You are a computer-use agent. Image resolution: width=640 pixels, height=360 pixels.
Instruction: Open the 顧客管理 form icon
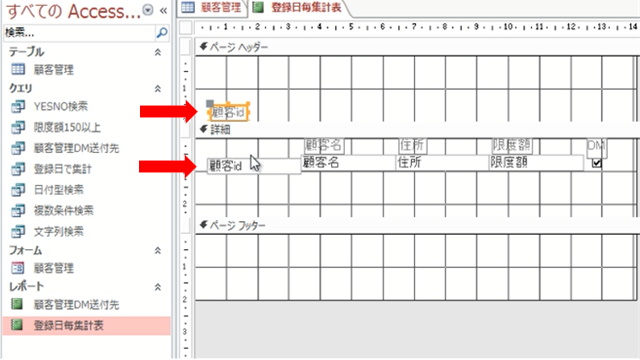[x=18, y=268]
